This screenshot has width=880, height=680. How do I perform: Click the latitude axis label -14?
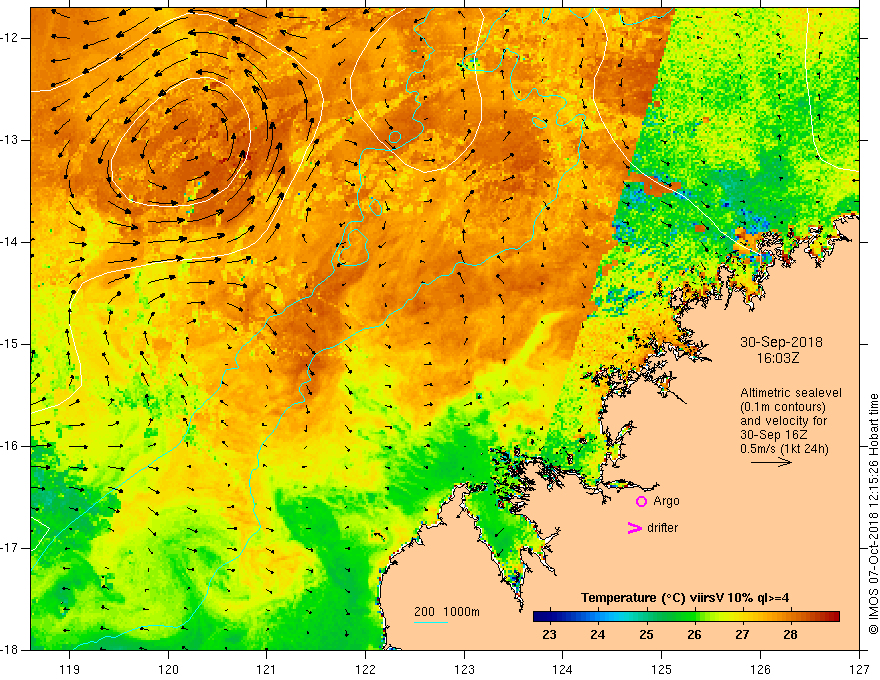(10, 242)
